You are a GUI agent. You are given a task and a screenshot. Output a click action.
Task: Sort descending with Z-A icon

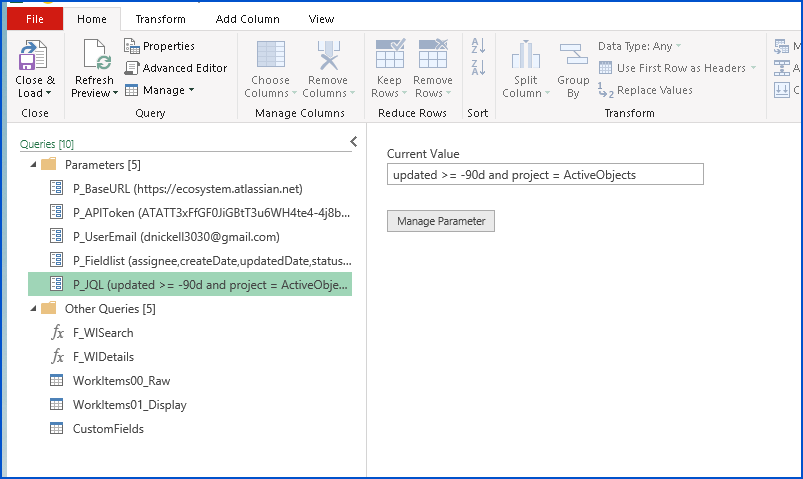(x=478, y=68)
